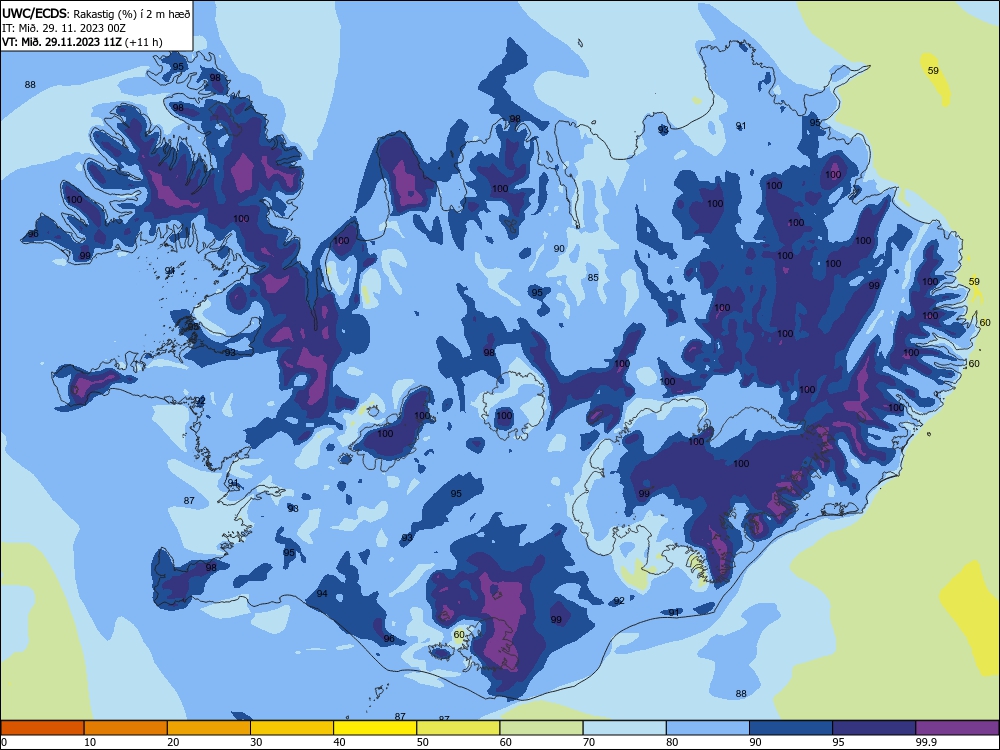Pick the amber 30–40 legend swatch

[292, 728]
